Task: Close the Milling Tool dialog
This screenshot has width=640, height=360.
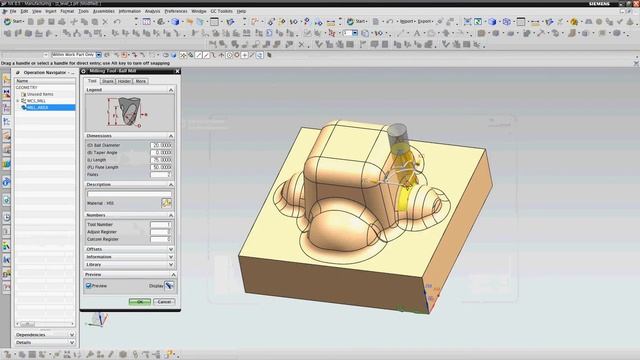Action: [x=178, y=71]
